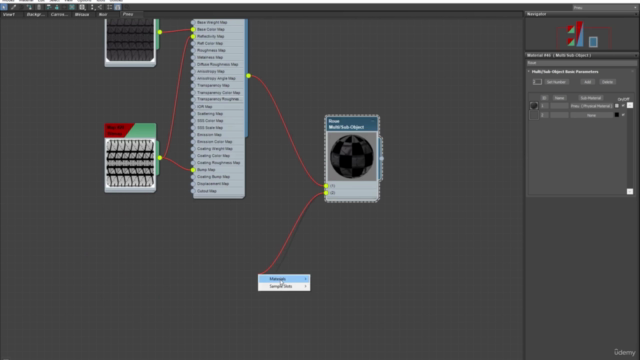Viewport: 640px width, 360px height.
Task: Click name field of sub-material 2
Action: tap(559, 115)
